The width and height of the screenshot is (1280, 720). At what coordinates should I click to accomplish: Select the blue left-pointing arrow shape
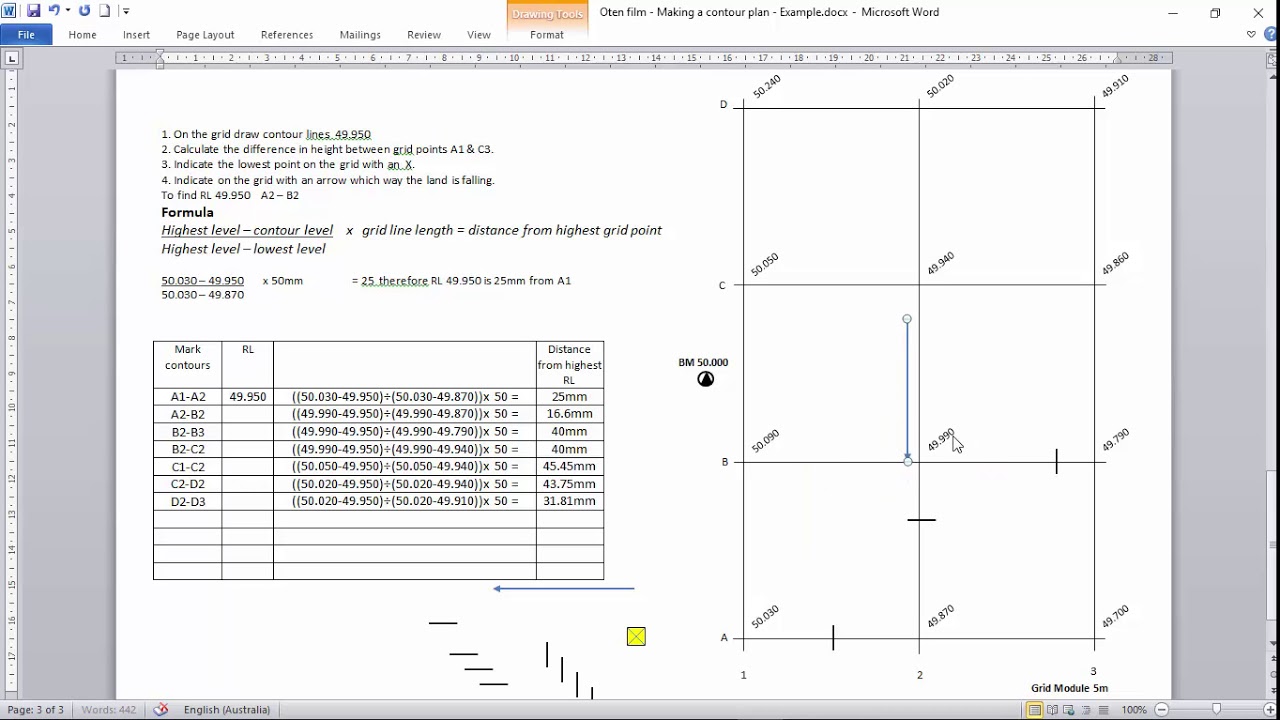point(564,588)
